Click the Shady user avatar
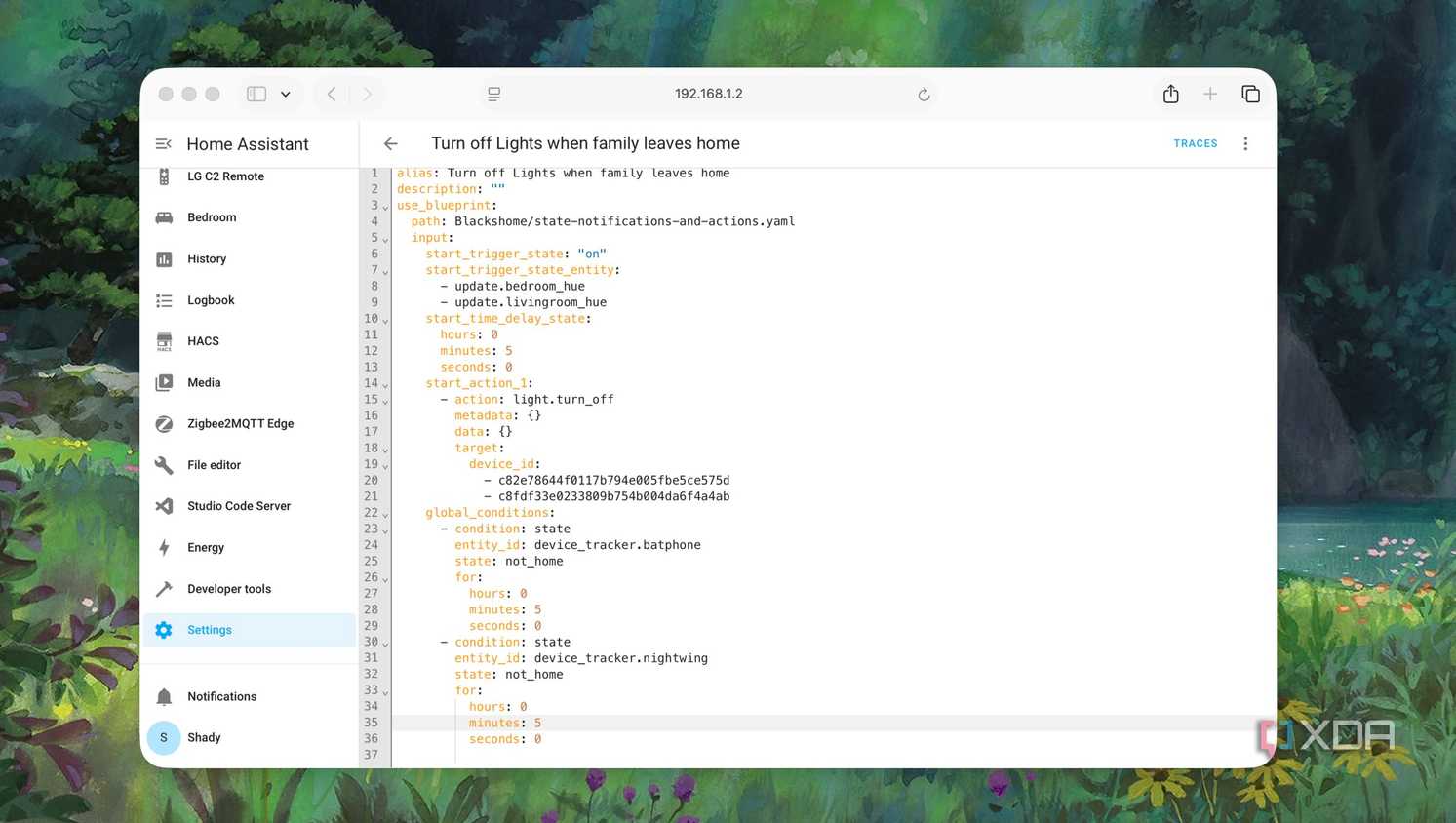Screen dimensions: 1456x823 tap(164, 737)
